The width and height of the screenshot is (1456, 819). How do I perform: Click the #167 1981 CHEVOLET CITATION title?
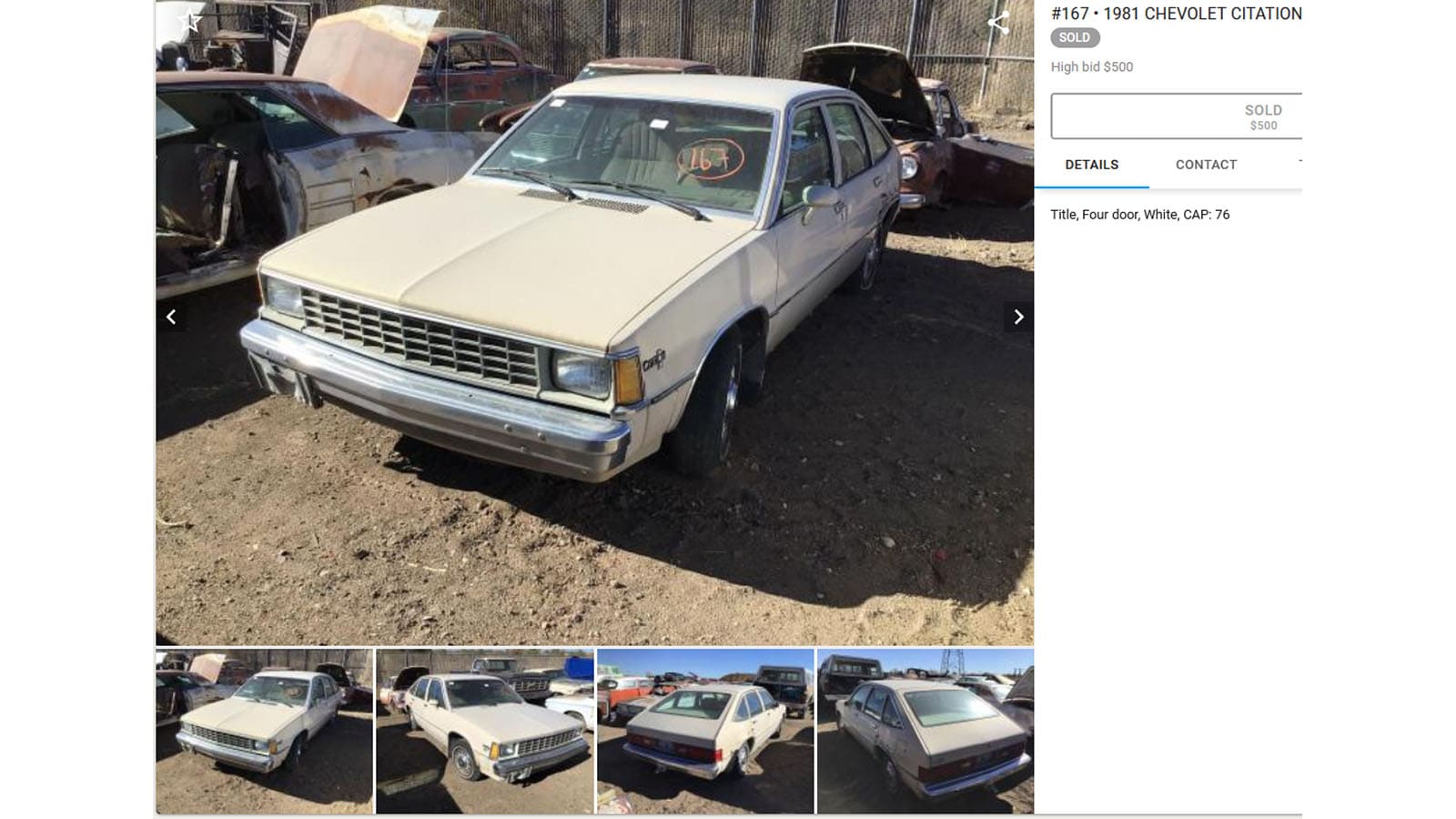point(1177,14)
